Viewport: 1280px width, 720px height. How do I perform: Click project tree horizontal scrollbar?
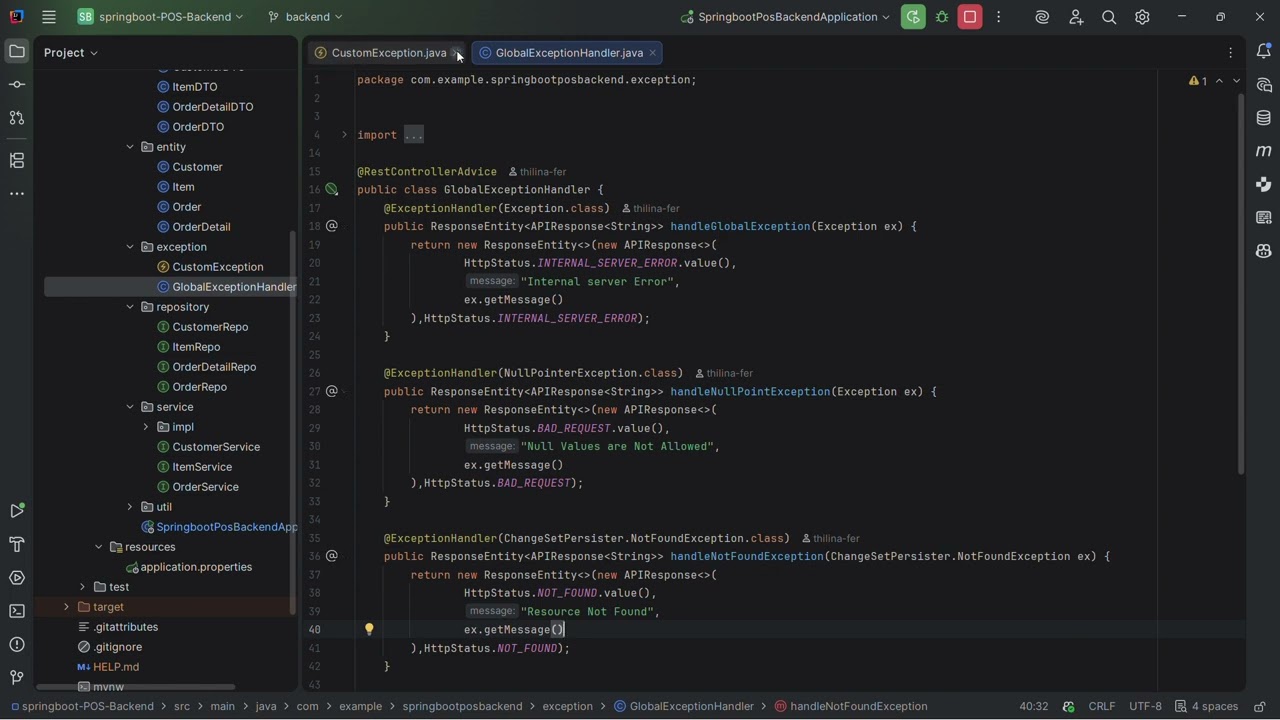(x=135, y=687)
